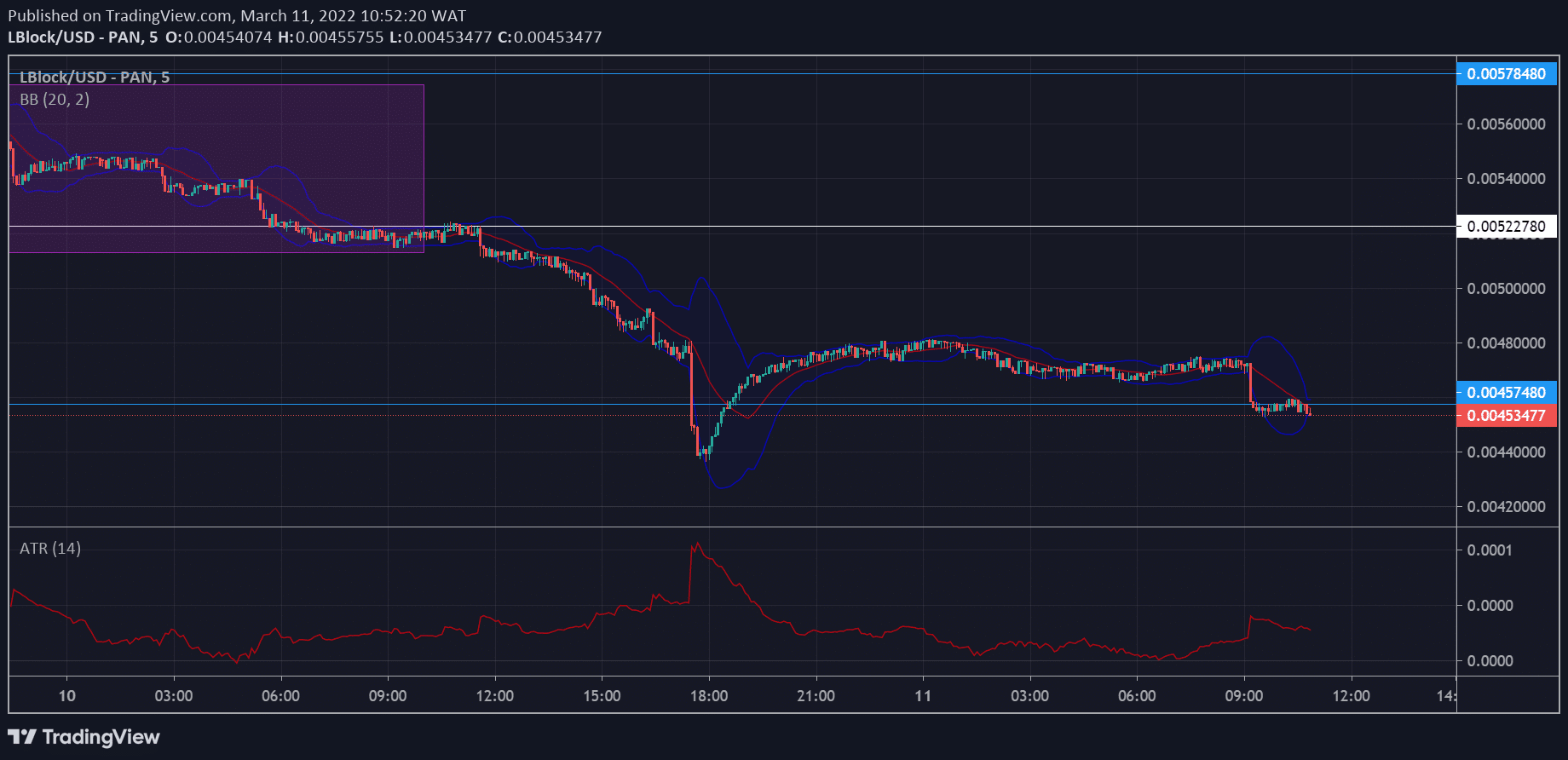Click the 18:00 time axis label
Screen dimensions: 1568x760
click(709, 696)
